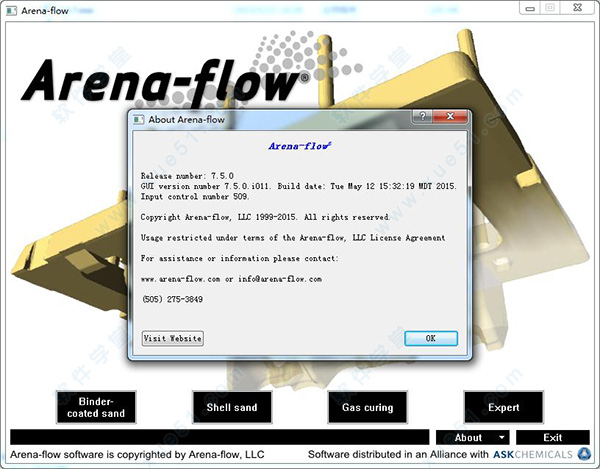The width and height of the screenshot is (600, 469).
Task: Click the 'For assistance or information' line
Action: click(x=239, y=259)
